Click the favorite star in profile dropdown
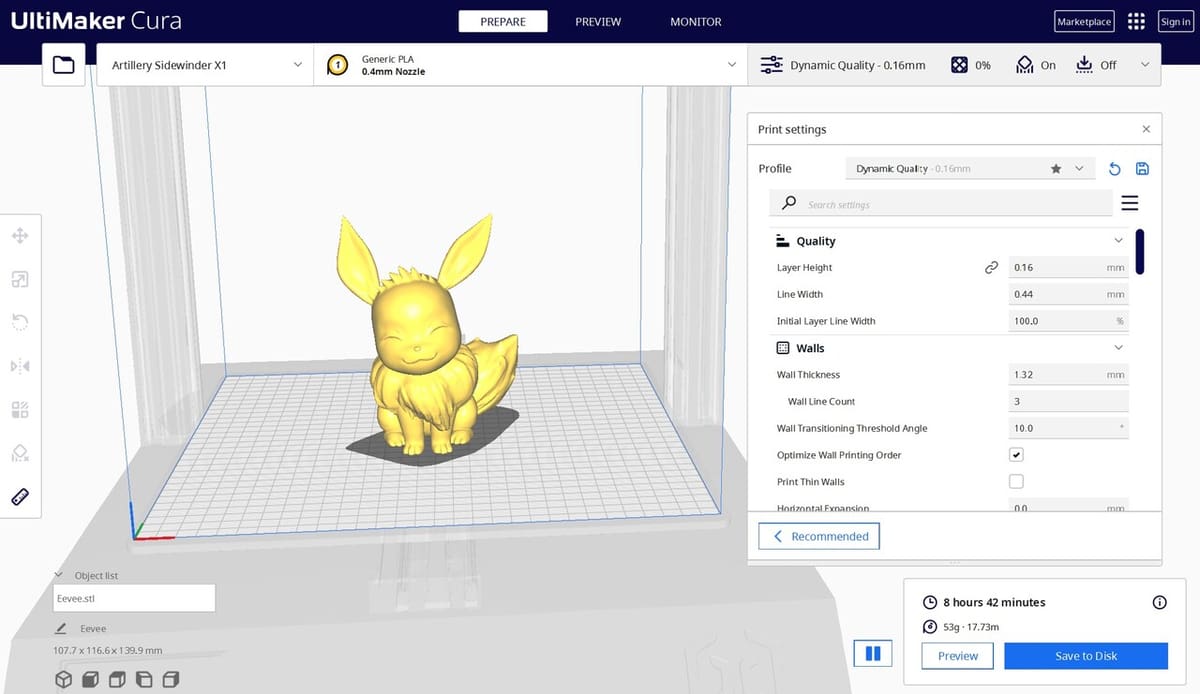Viewport: 1200px width, 694px height. [x=1056, y=169]
